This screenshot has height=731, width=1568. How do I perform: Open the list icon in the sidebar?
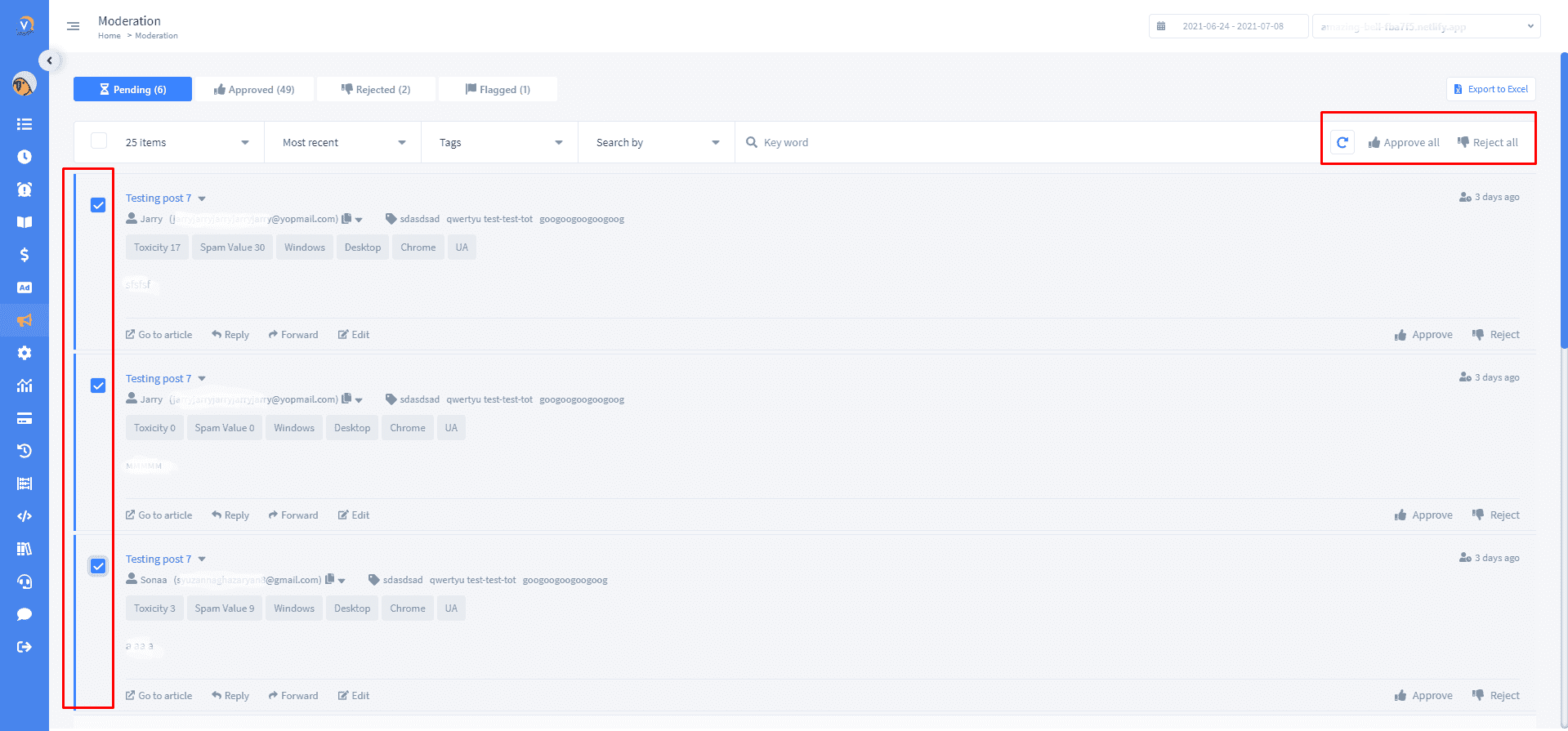pyautogui.click(x=25, y=124)
